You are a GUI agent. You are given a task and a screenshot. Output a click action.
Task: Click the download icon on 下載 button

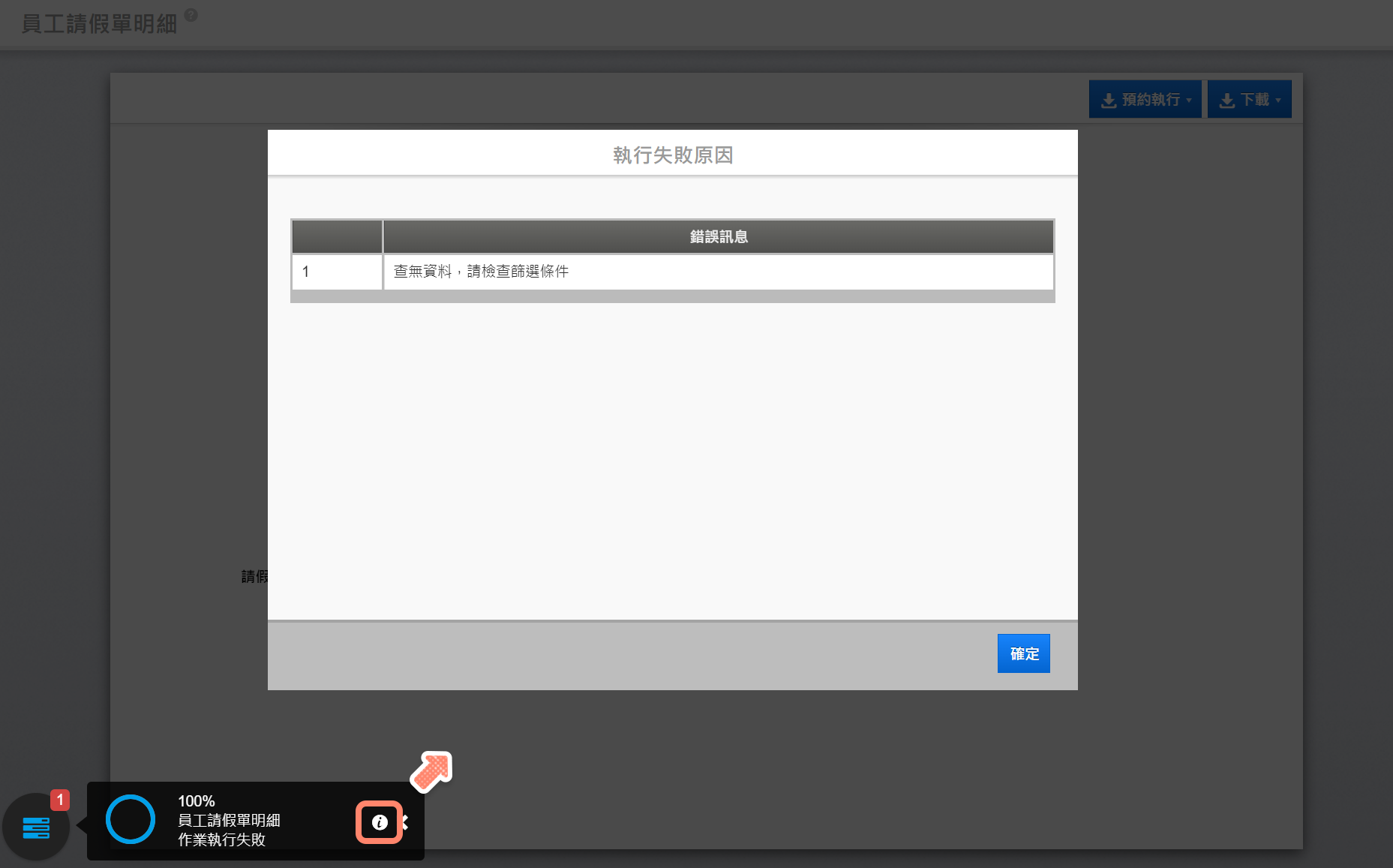pos(1226,101)
